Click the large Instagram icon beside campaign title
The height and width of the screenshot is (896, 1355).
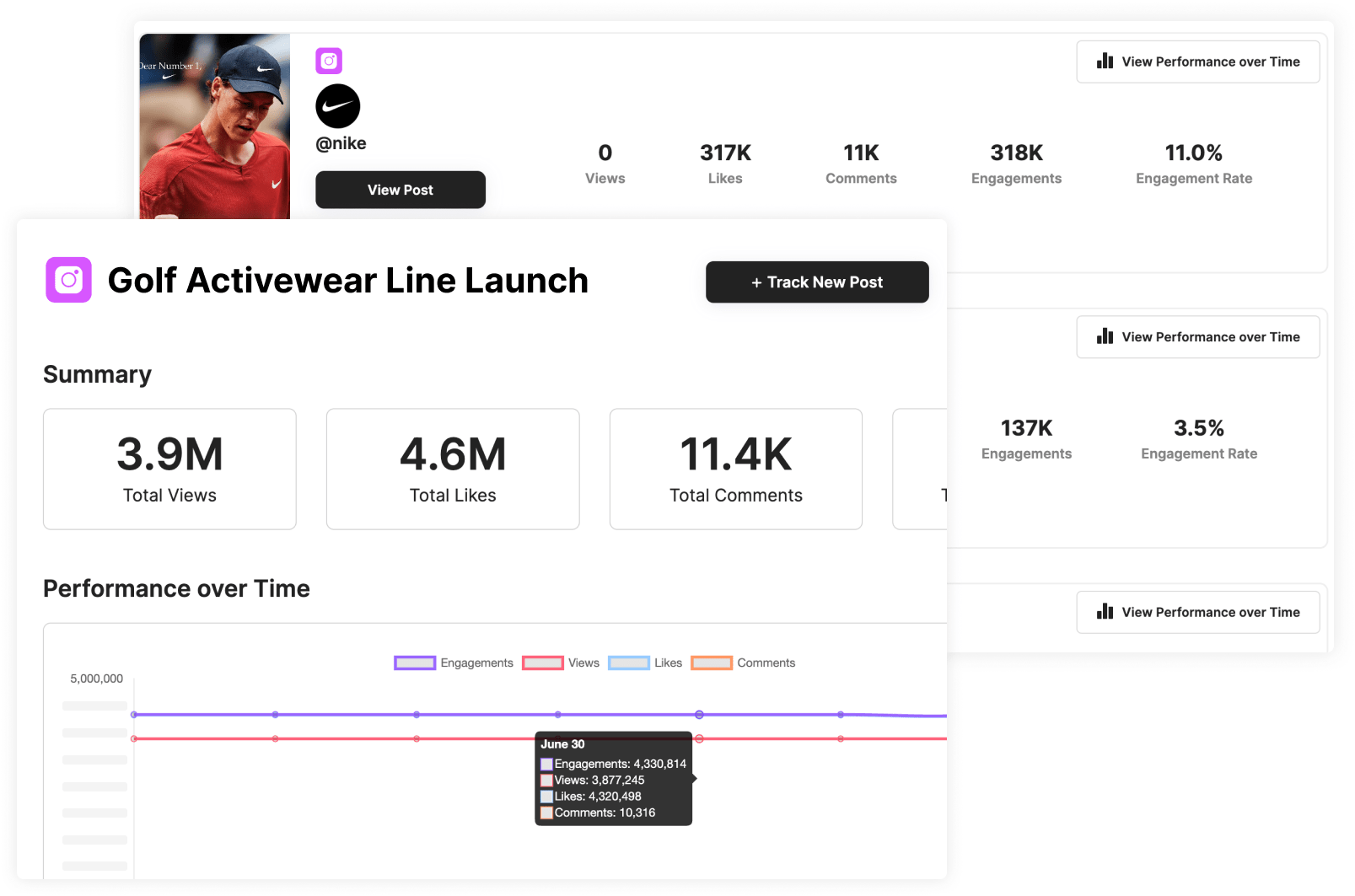68,280
